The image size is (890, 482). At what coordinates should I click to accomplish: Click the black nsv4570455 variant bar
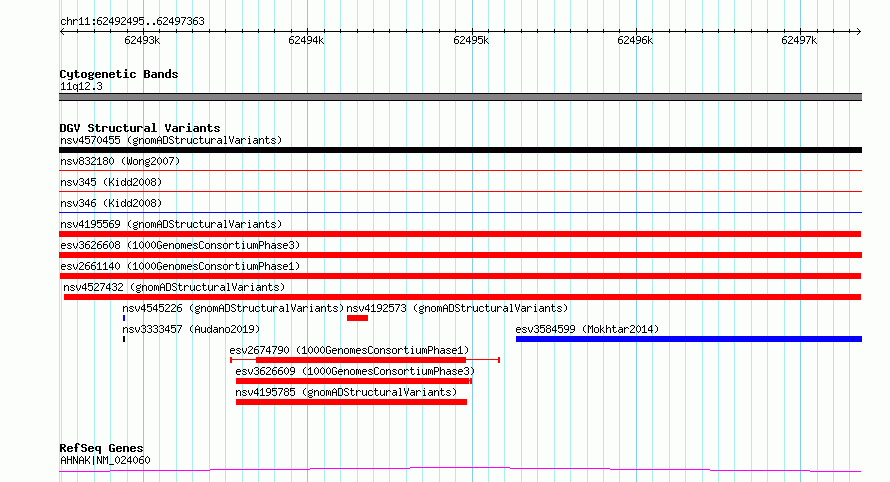(x=460, y=150)
